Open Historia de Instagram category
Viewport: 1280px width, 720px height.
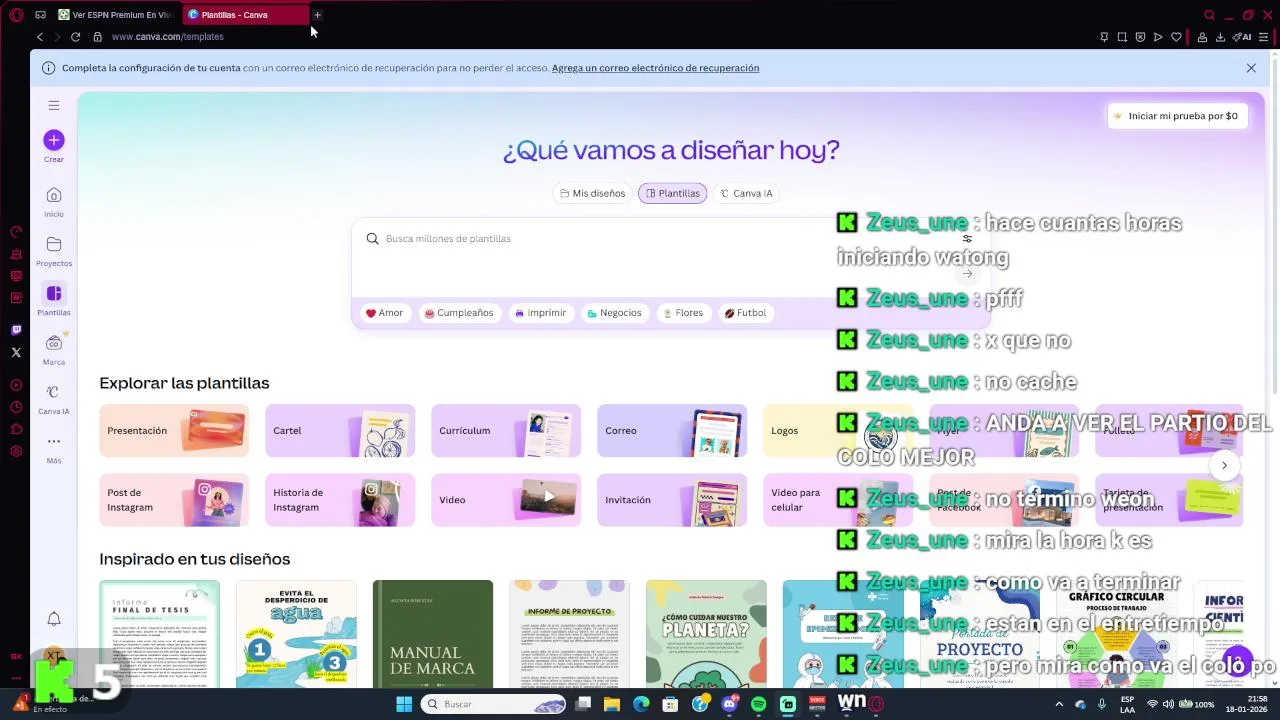(x=340, y=500)
